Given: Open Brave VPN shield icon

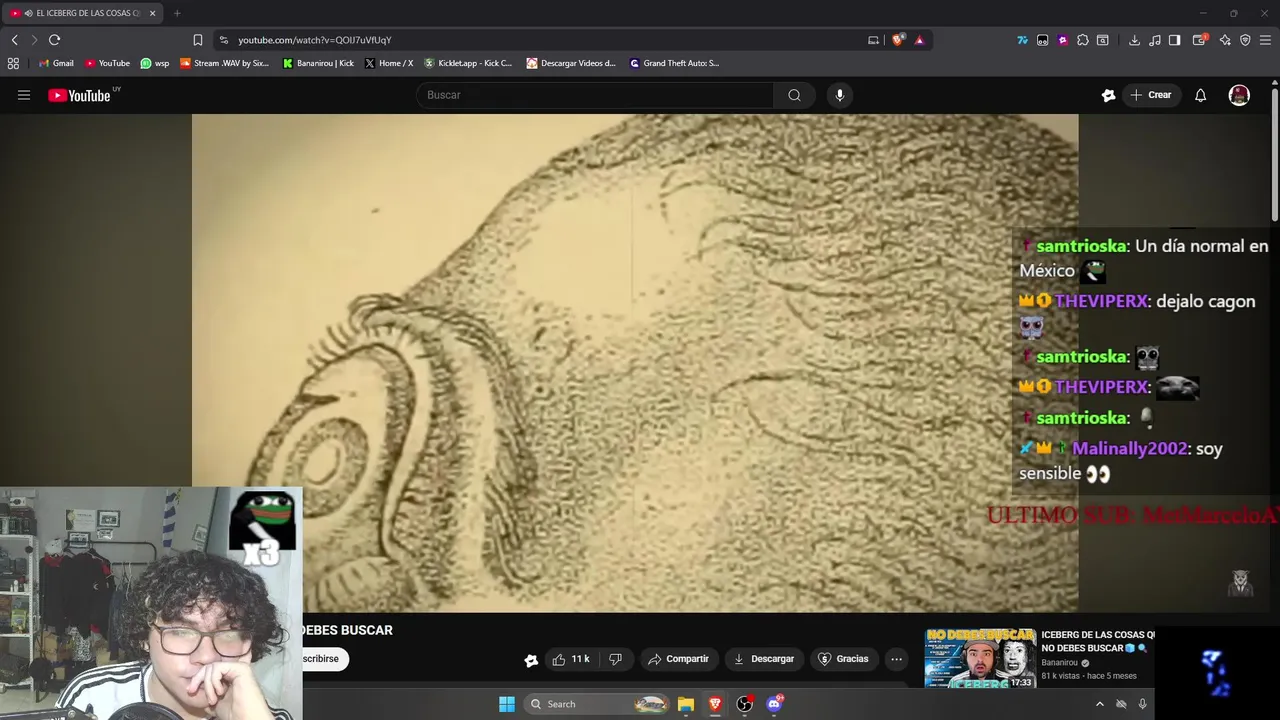Looking at the screenshot, I should (1245, 40).
